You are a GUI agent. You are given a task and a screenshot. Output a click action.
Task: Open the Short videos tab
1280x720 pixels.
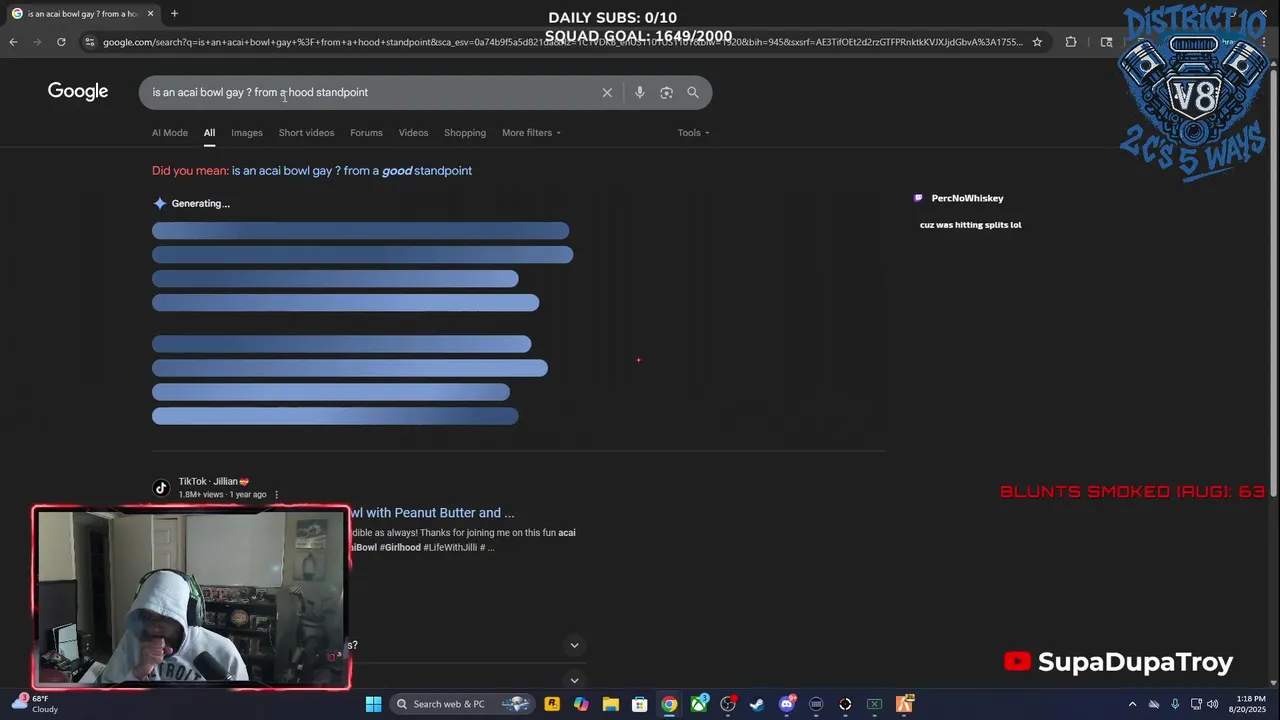pos(306,132)
